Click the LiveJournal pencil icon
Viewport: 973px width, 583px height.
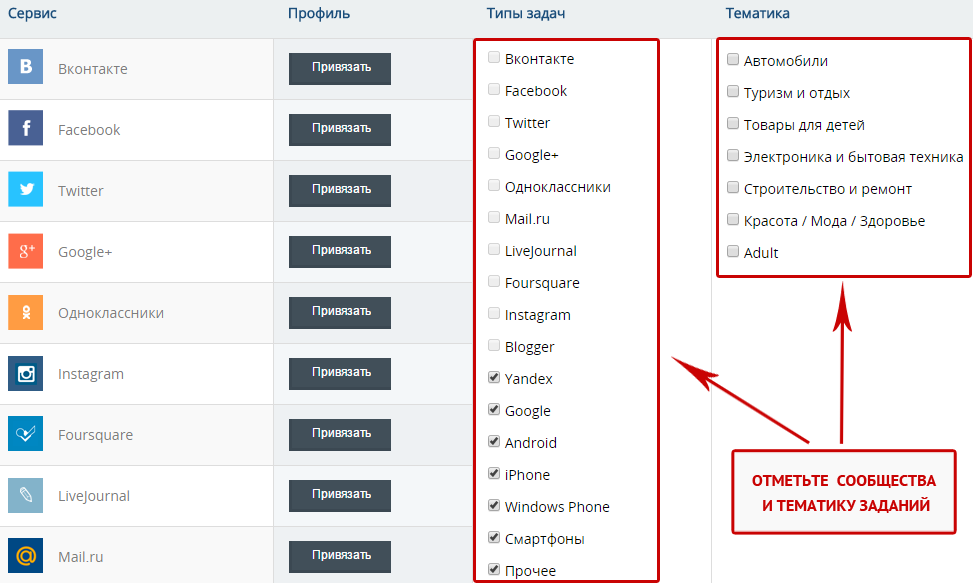[x=25, y=495]
